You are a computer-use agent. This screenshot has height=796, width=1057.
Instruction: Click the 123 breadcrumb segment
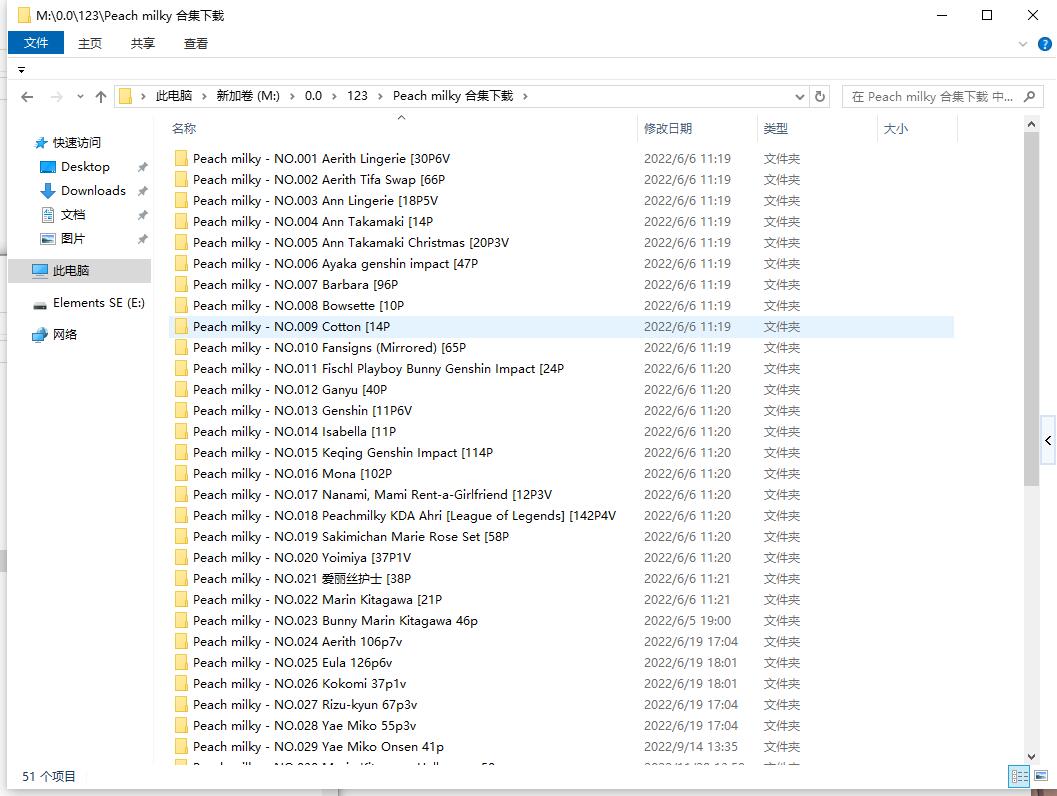tap(357, 96)
